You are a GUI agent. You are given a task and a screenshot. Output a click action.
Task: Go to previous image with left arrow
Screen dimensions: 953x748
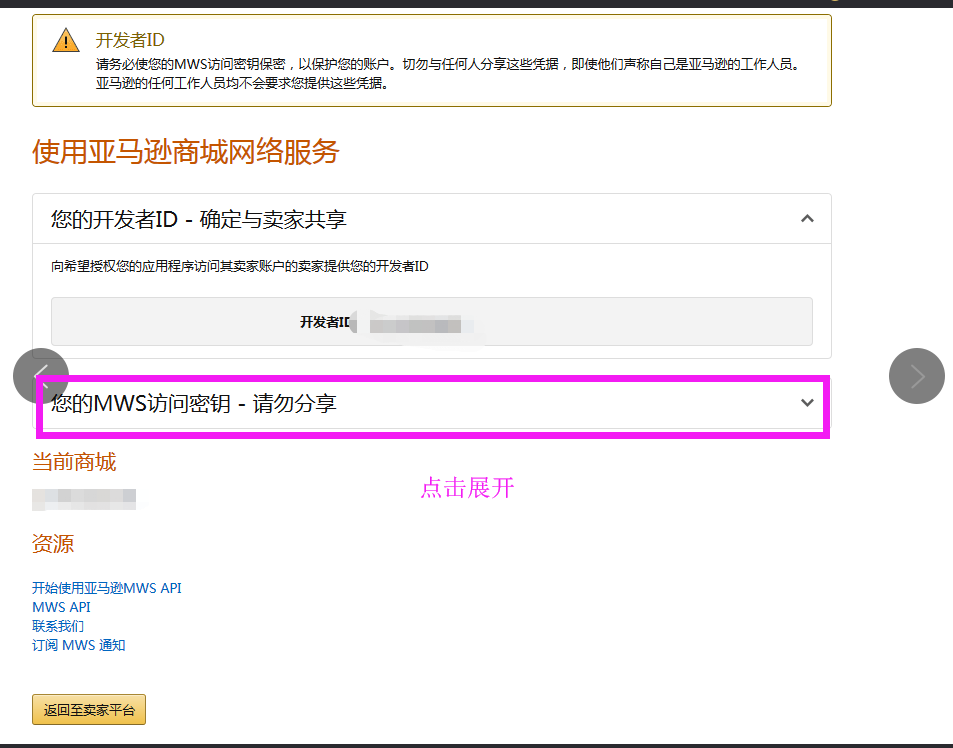point(41,376)
